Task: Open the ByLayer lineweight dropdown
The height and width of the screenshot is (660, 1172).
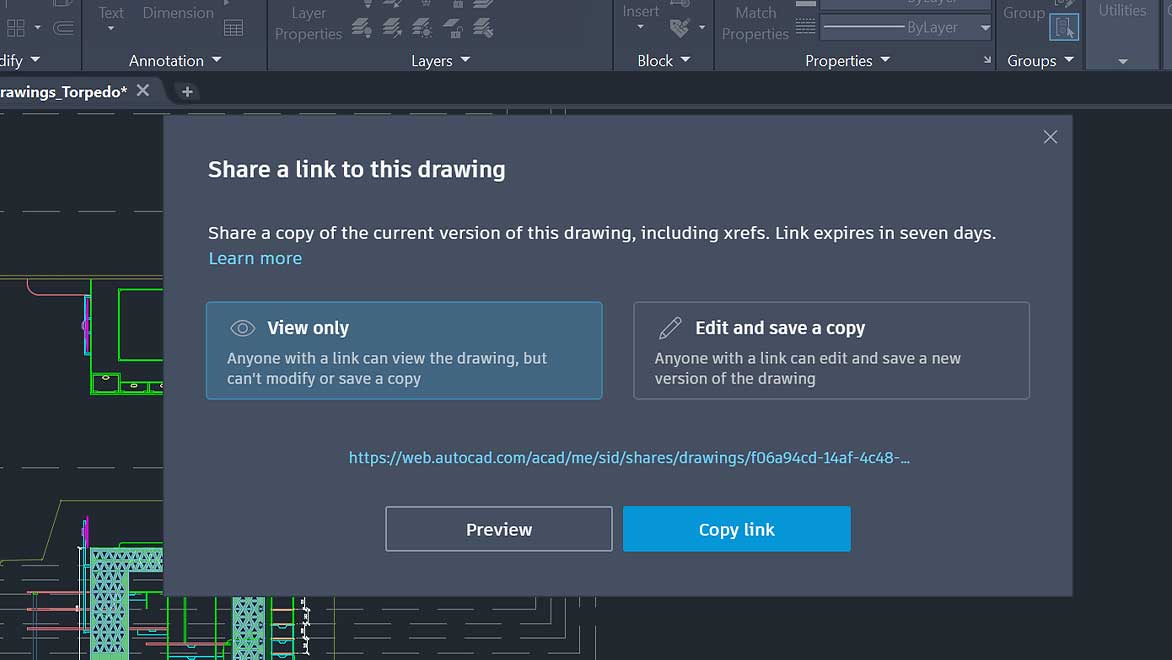Action: [x=984, y=27]
